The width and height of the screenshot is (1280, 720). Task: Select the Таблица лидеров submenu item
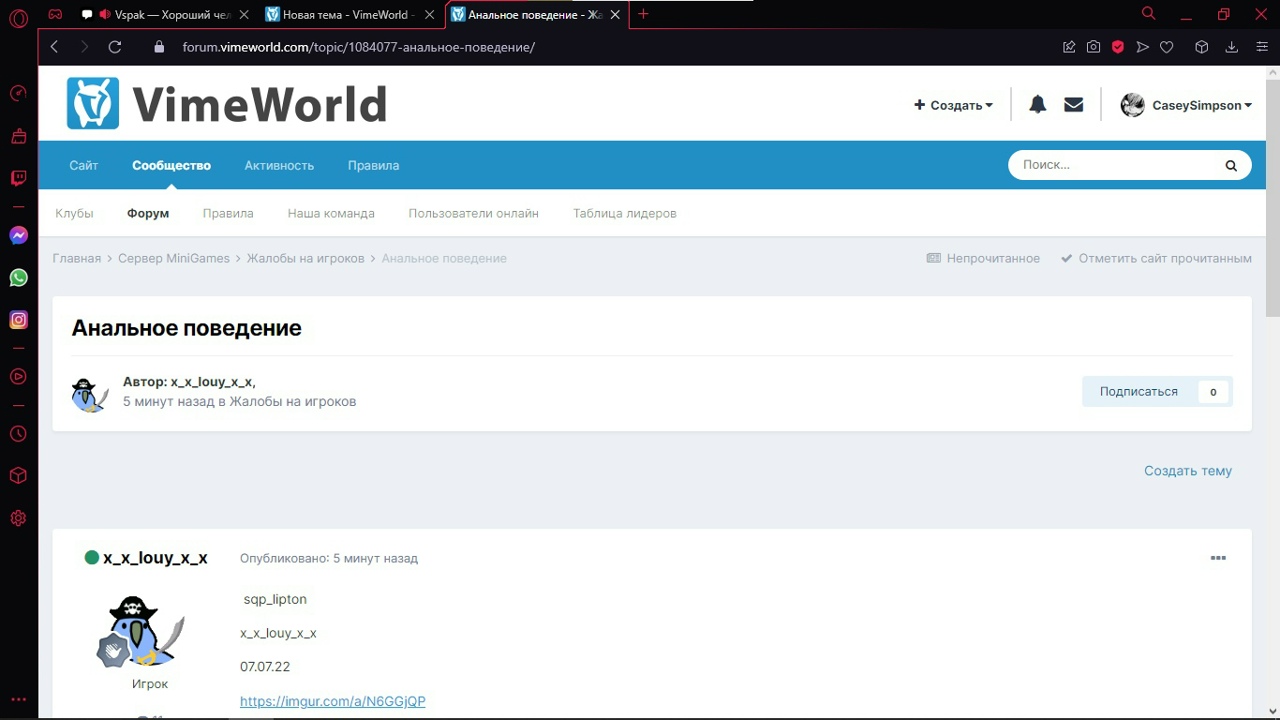coord(624,213)
